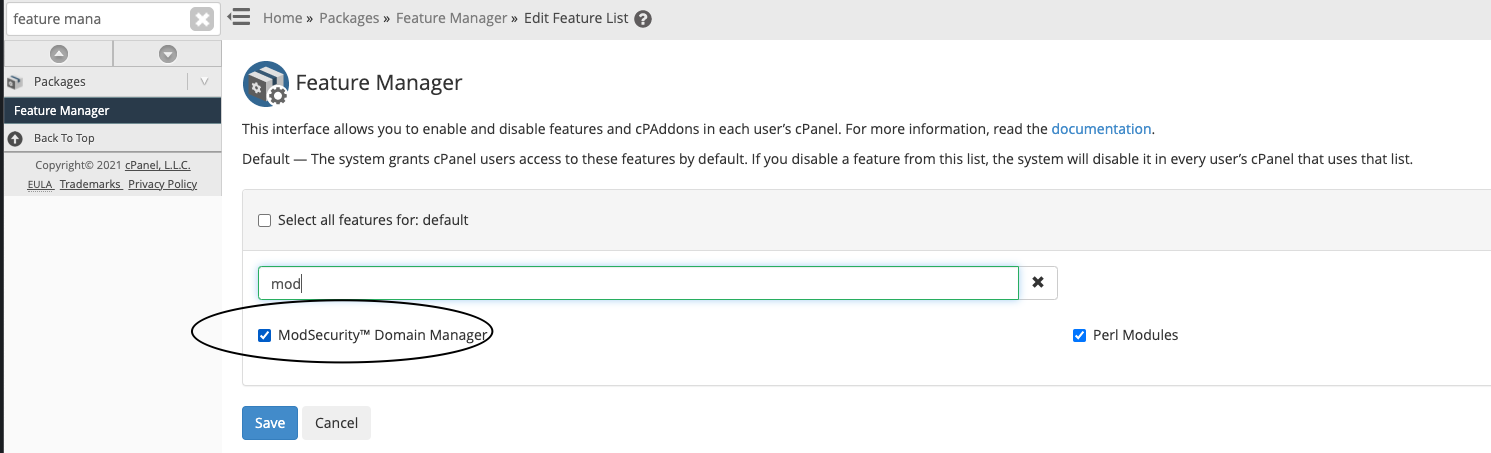Image resolution: width=1491 pixels, height=453 pixels.
Task: Focus the feature filter field containing mod
Action: point(638,283)
